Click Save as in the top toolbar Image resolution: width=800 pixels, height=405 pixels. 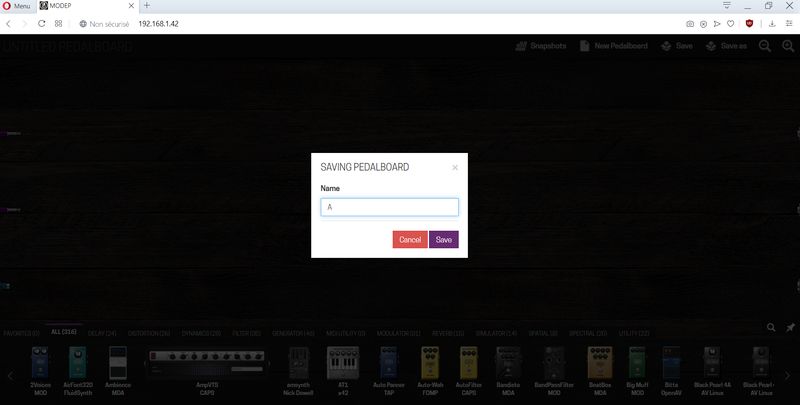pyautogui.click(x=726, y=46)
